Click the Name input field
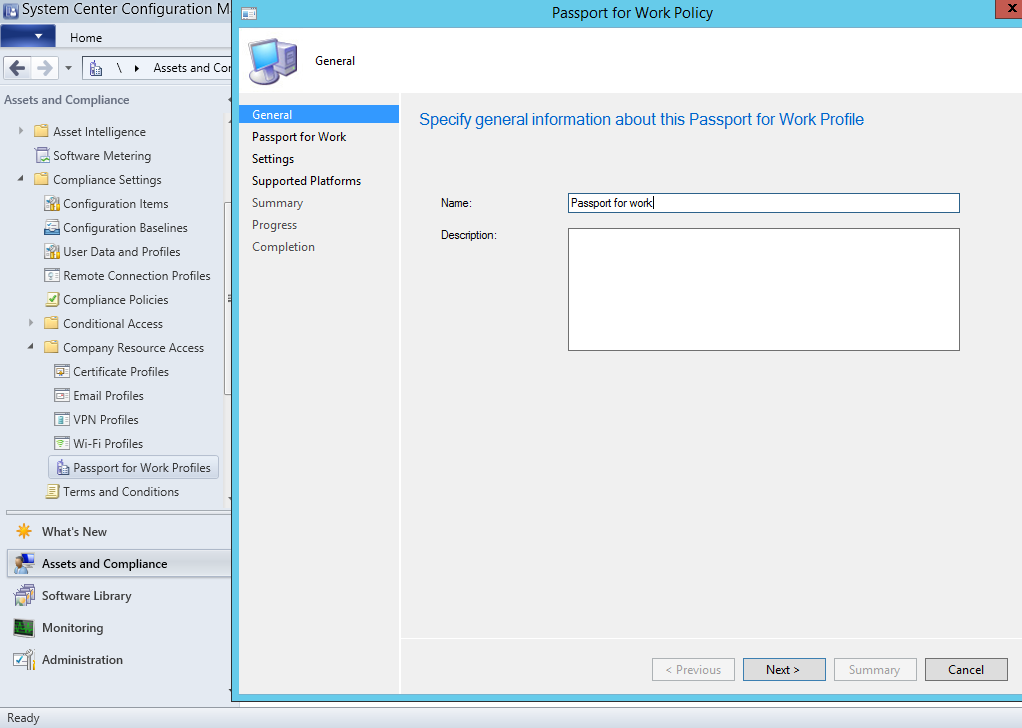The width and height of the screenshot is (1022, 728). pos(763,203)
